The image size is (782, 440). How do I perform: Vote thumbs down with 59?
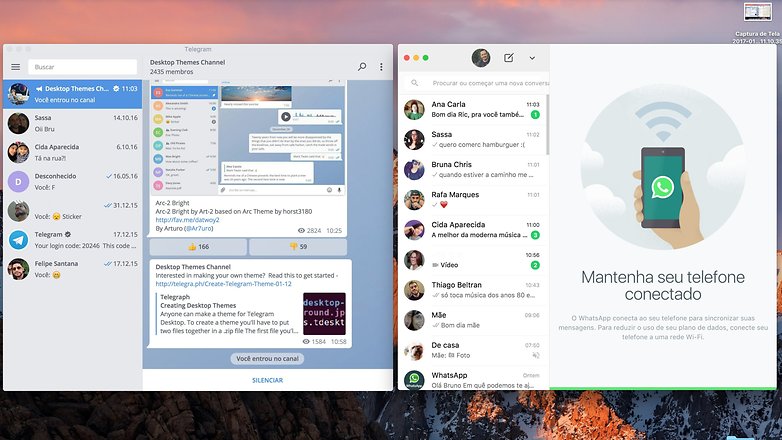point(298,246)
